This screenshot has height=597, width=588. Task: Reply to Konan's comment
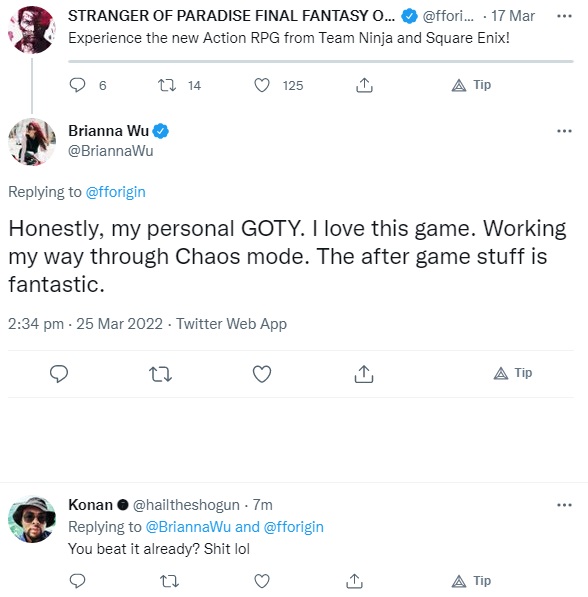77,581
